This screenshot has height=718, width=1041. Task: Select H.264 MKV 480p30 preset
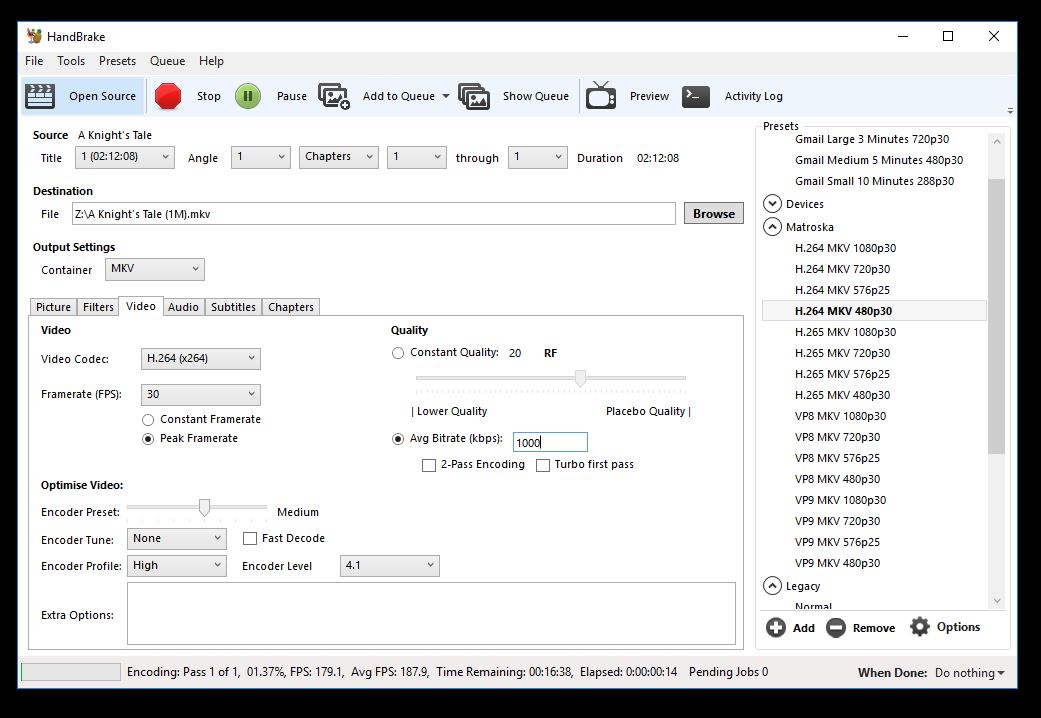(x=874, y=311)
